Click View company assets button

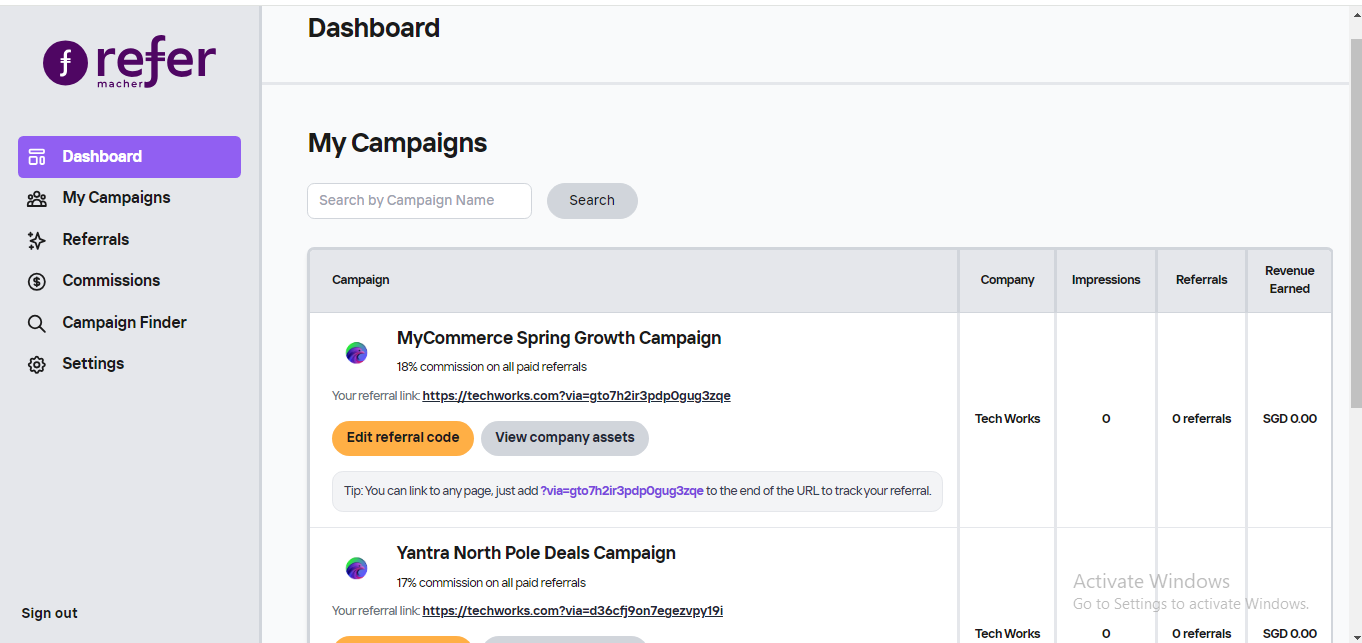click(x=564, y=438)
